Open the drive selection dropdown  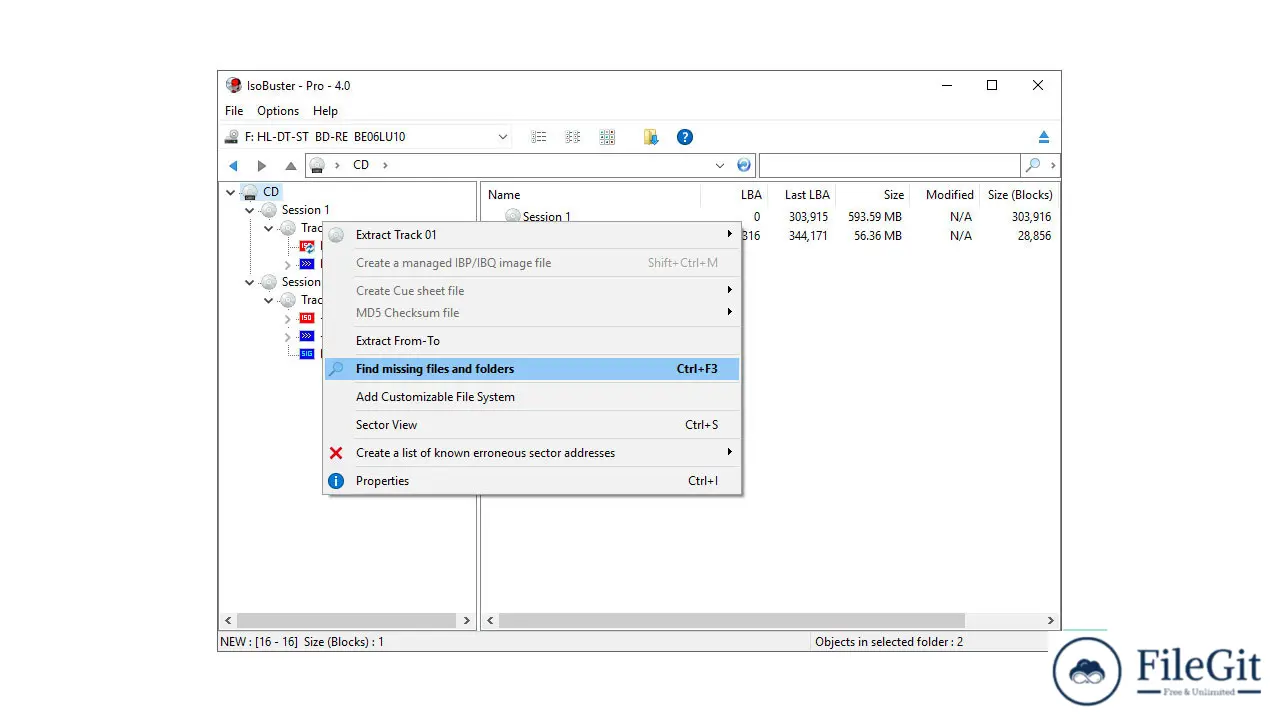click(503, 137)
